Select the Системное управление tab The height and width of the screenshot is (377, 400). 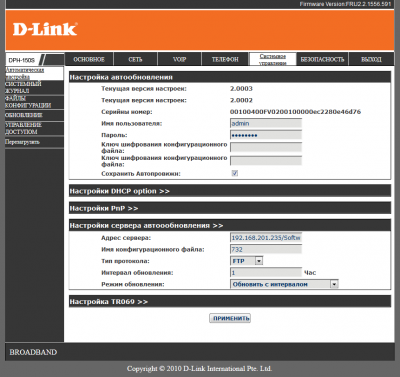[x=273, y=59]
